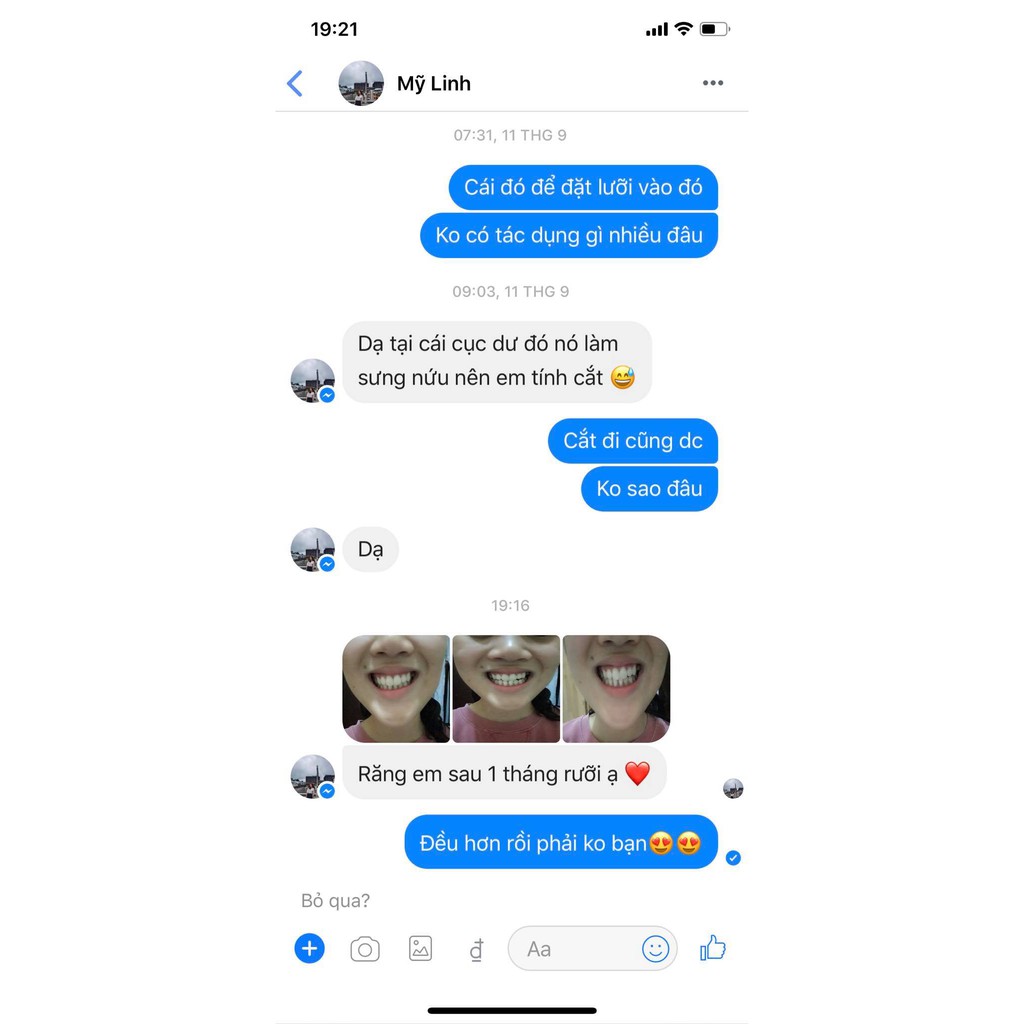This screenshot has height=1024, width=1024.
Task: Send a thumbs-up like
Action: (x=712, y=948)
